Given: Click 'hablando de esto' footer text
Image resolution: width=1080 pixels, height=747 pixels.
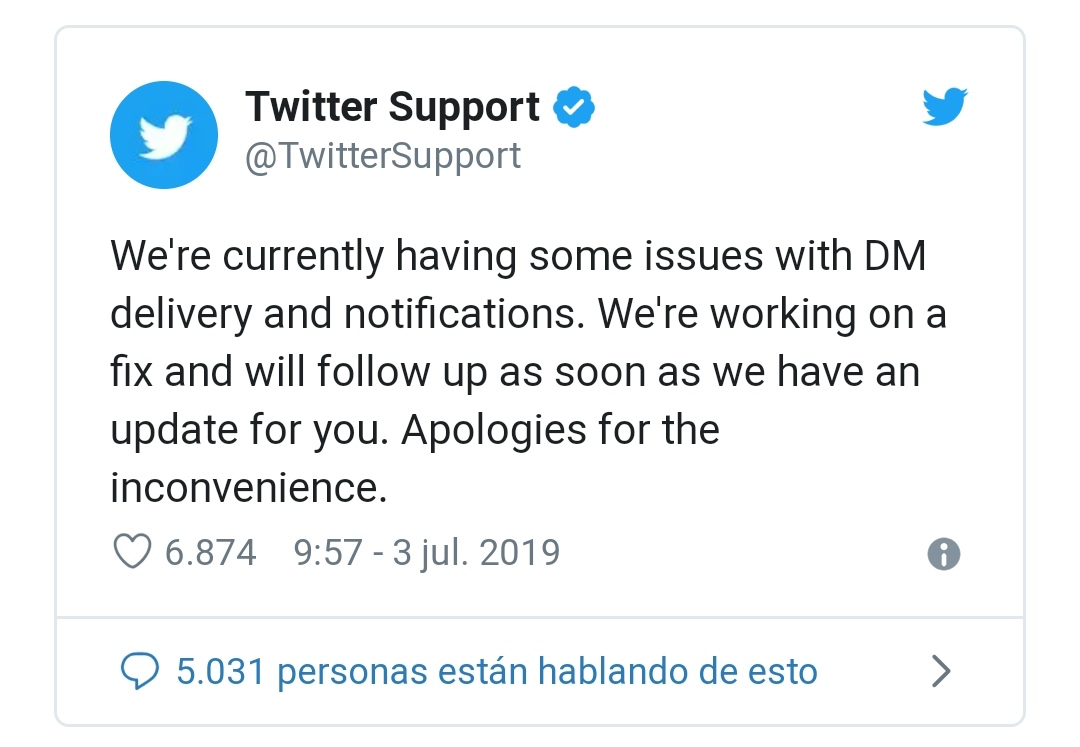Looking at the screenshot, I should click(x=678, y=671).
